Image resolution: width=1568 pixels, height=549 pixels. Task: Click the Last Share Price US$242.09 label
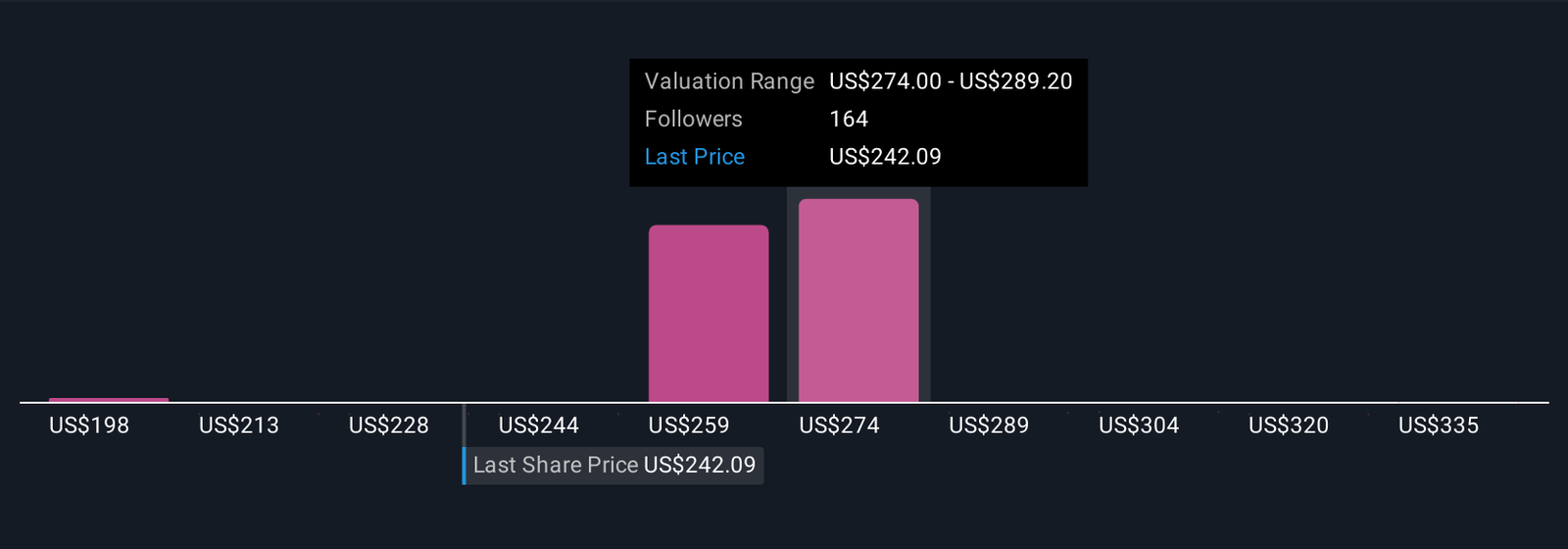coord(613,465)
